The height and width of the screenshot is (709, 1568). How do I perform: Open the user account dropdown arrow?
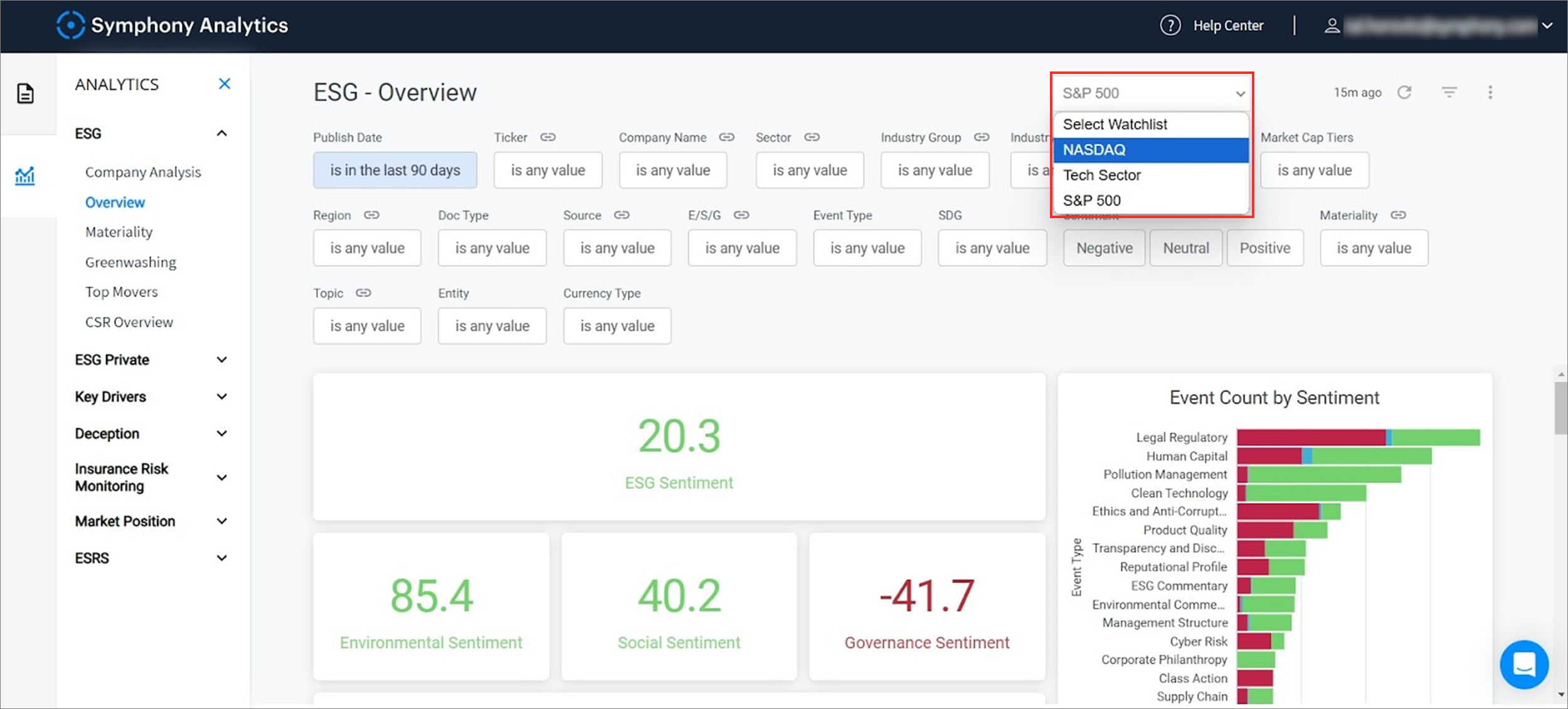[1547, 26]
